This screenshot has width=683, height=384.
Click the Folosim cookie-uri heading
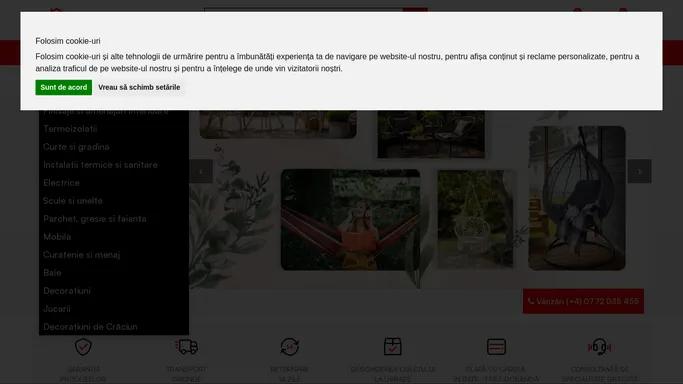coord(68,41)
